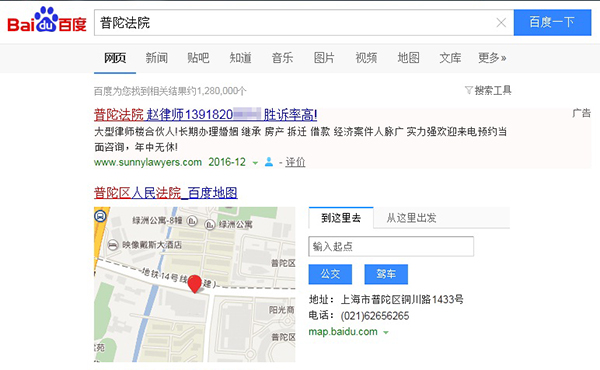Viewport: 600px width, 370px height.
Task: Click the 广告 label
Action: click(582, 113)
